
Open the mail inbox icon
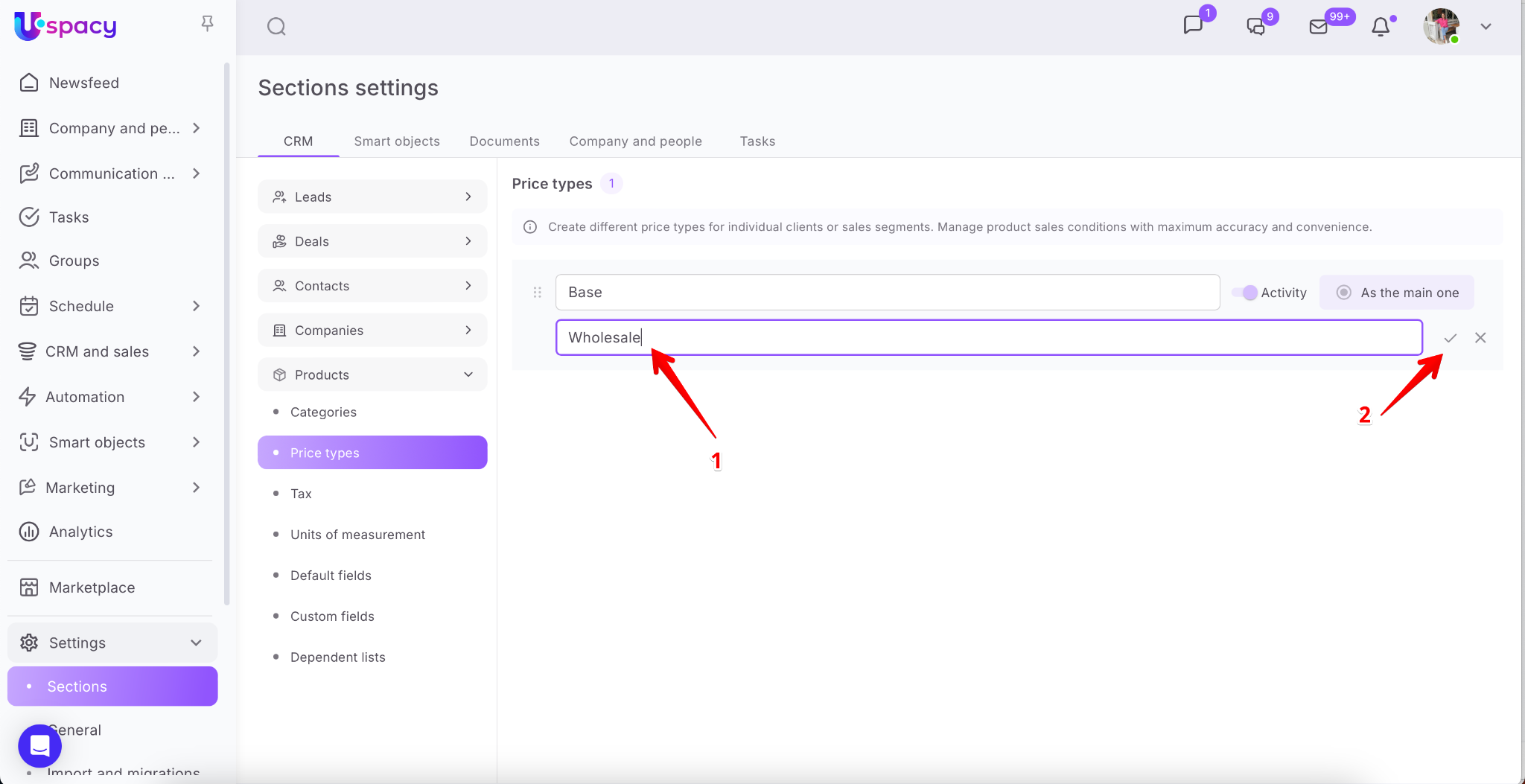click(1319, 27)
